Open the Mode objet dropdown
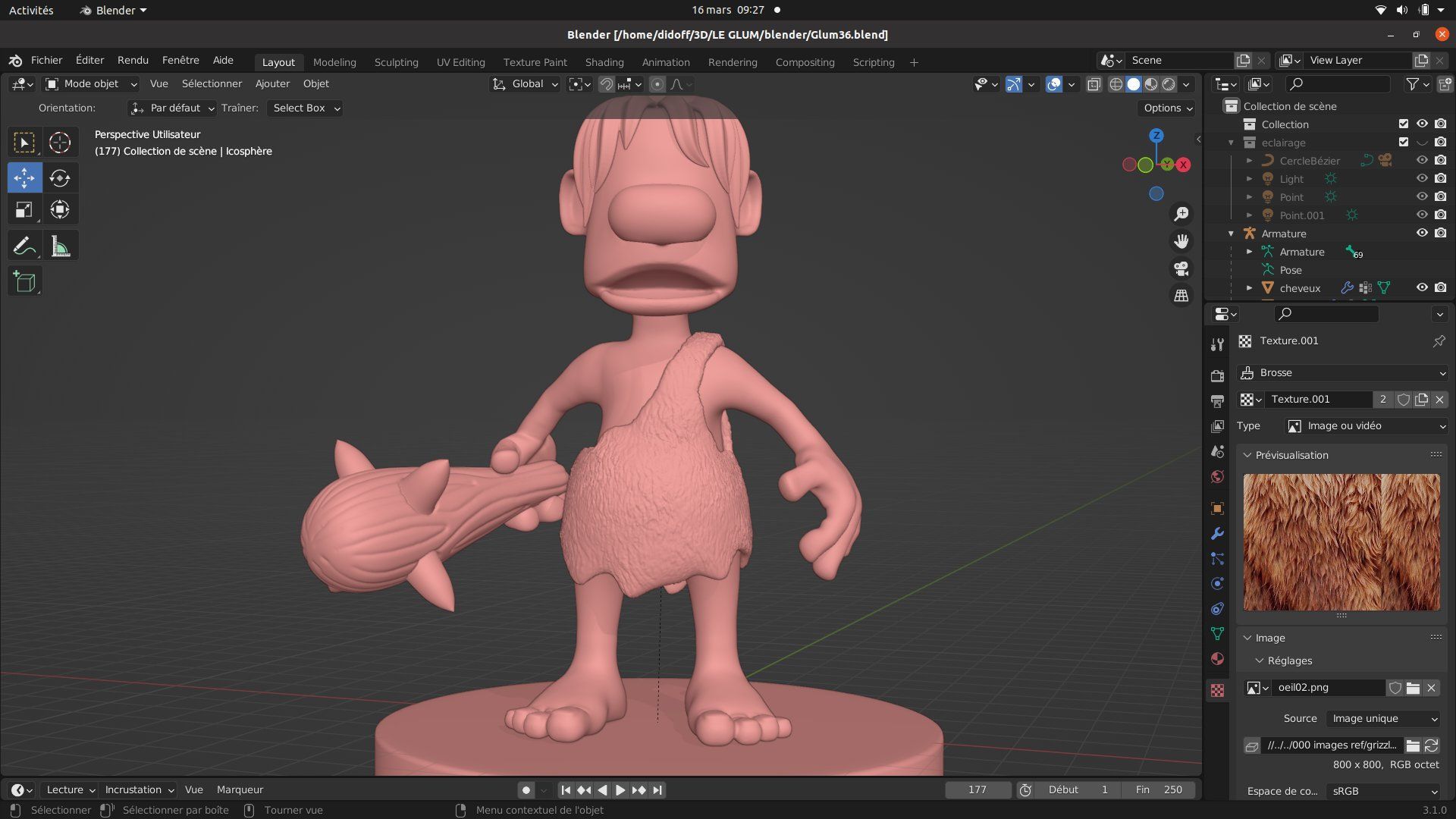1456x819 pixels. click(91, 84)
